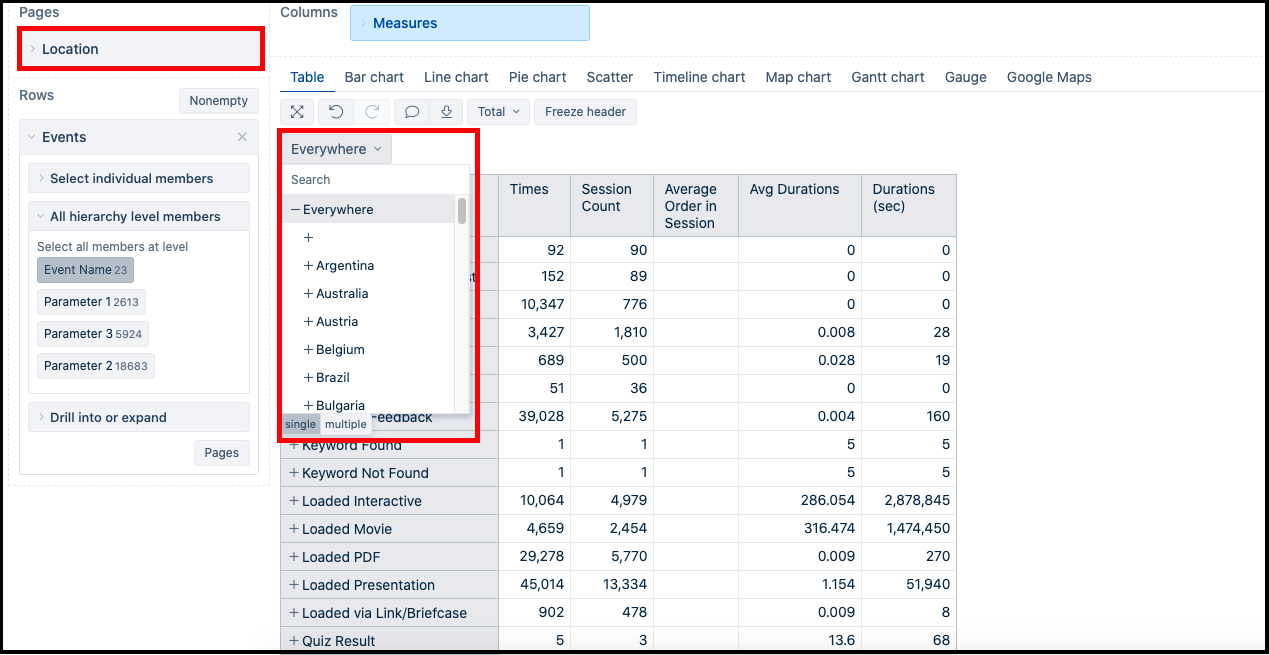
Task: Open the Everywhere location dropdown
Action: pyautogui.click(x=336, y=149)
